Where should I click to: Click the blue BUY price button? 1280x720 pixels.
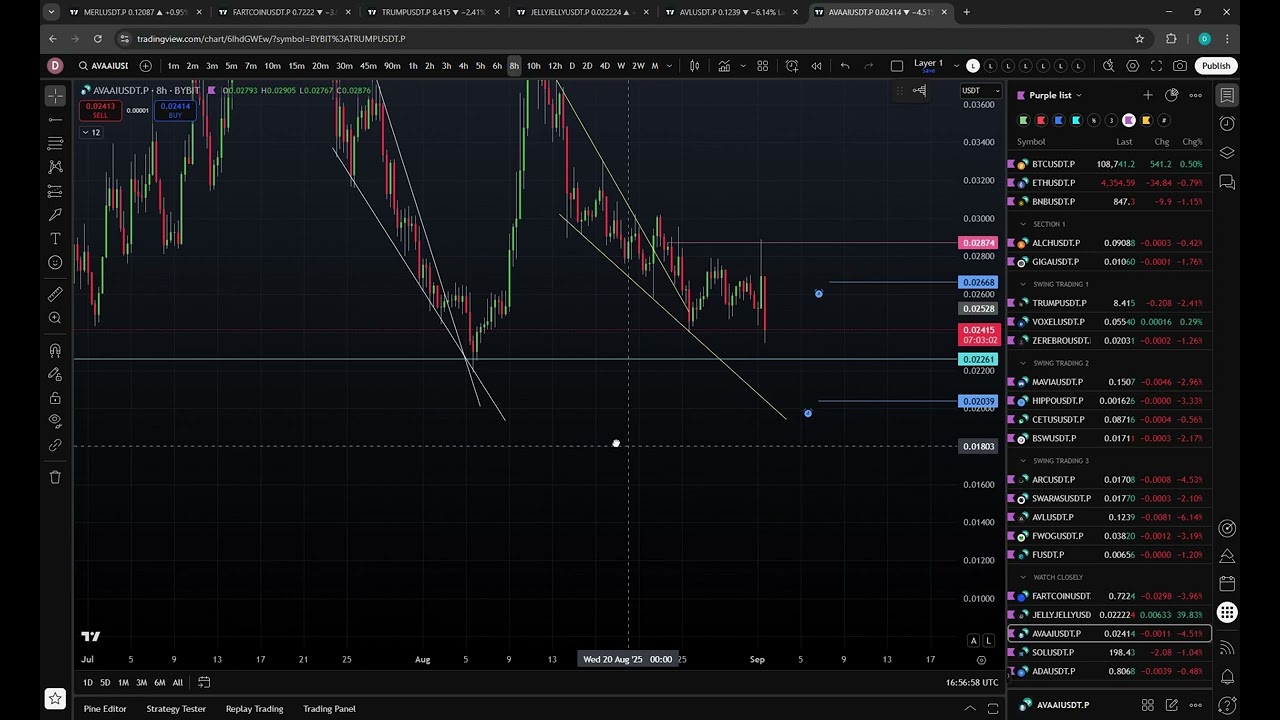(175, 110)
